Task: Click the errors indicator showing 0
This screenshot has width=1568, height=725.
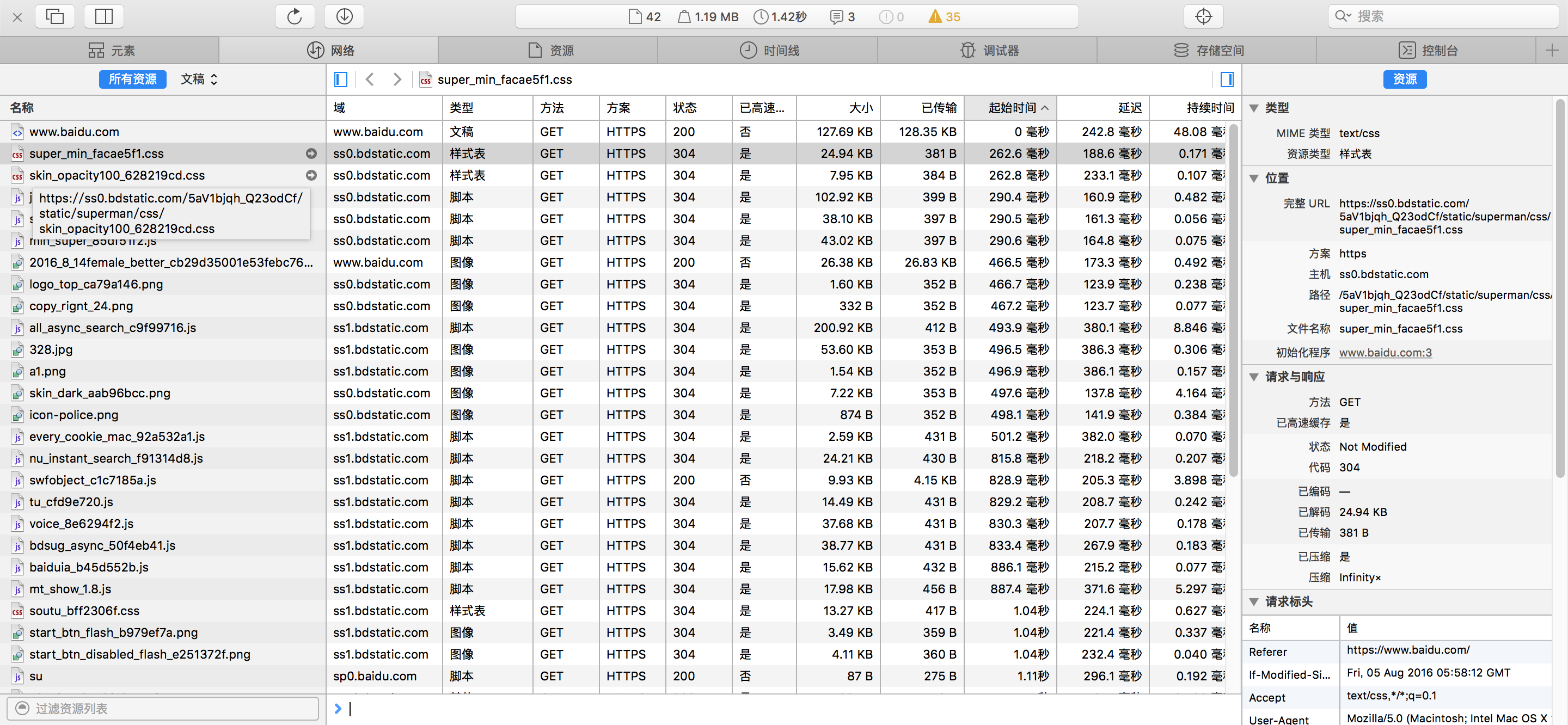Action: pos(891,17)
